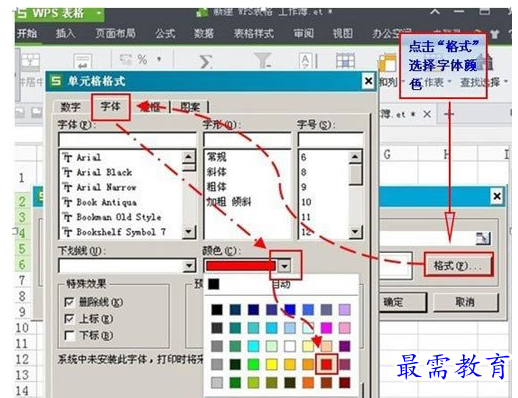Close the 单元格格式 dialog
Screen dimensions: 518x398
[x=368, y=81]
